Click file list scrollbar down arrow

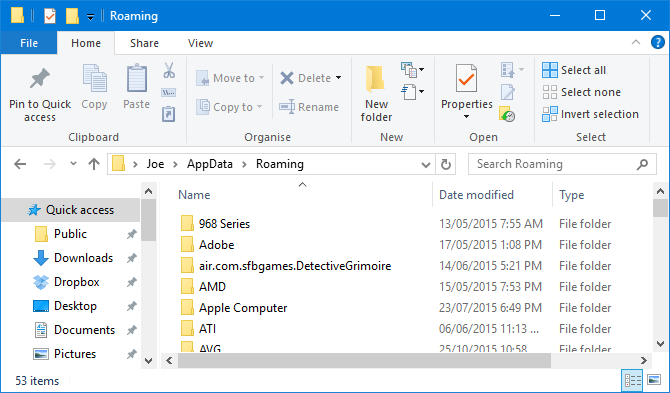660,343
